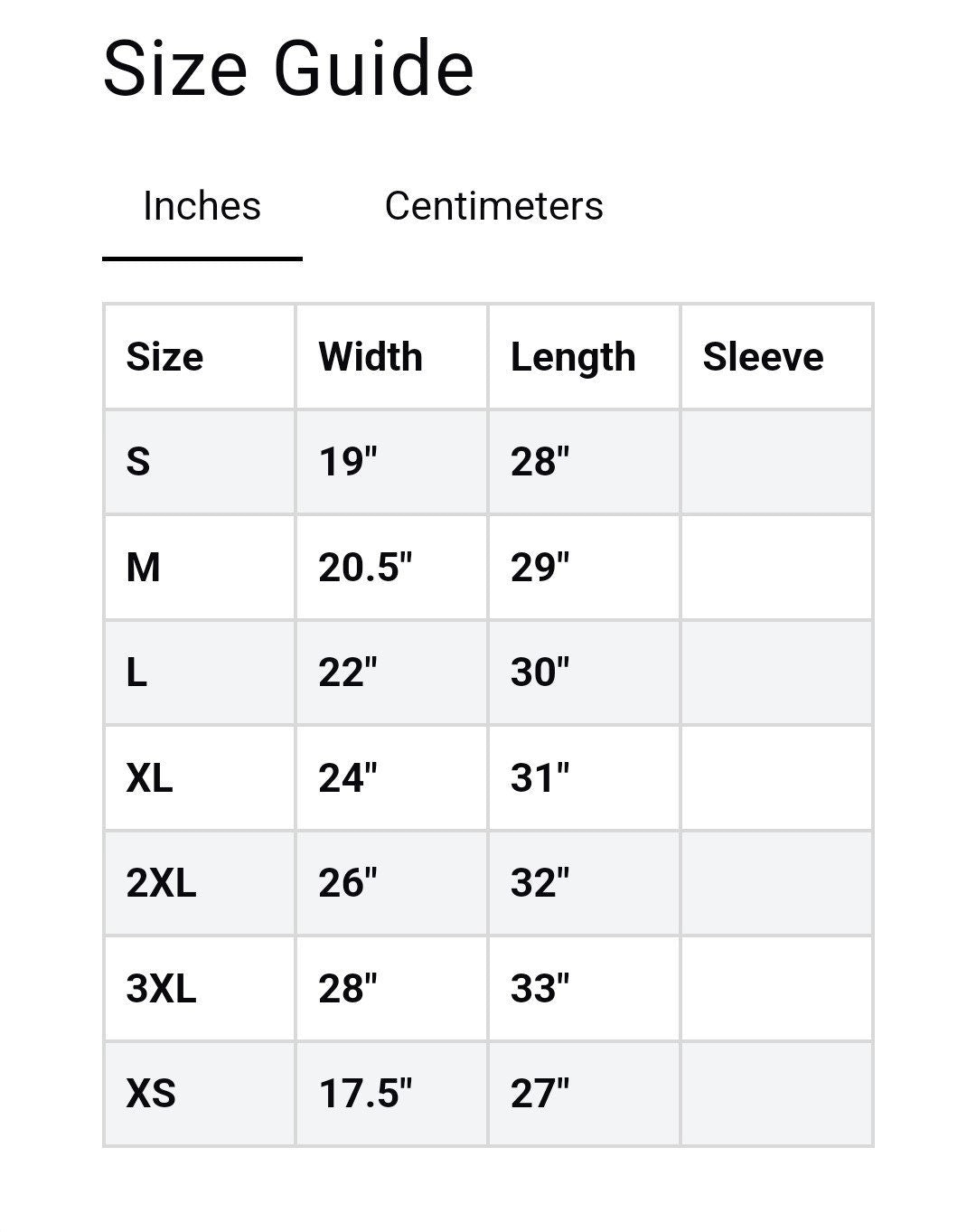Image resolution: width=976 pixels, height=1232 pixels.
Task: Click the 24" width value for XL
Action: coord(348,777)
